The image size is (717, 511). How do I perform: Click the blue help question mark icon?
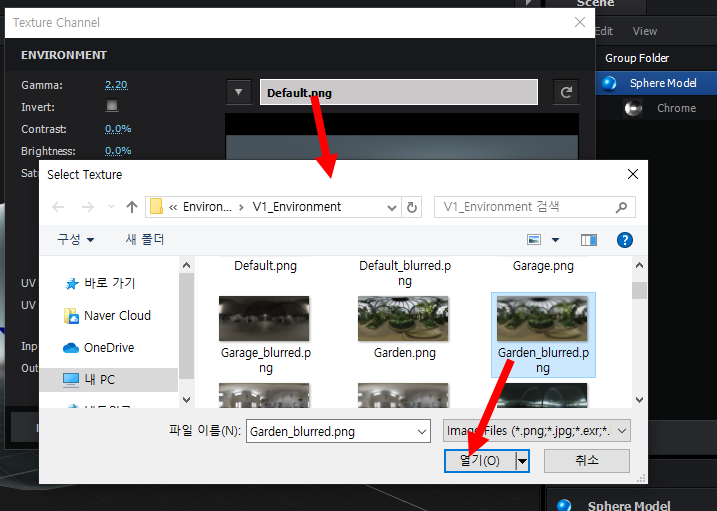[x=625, y=240]
